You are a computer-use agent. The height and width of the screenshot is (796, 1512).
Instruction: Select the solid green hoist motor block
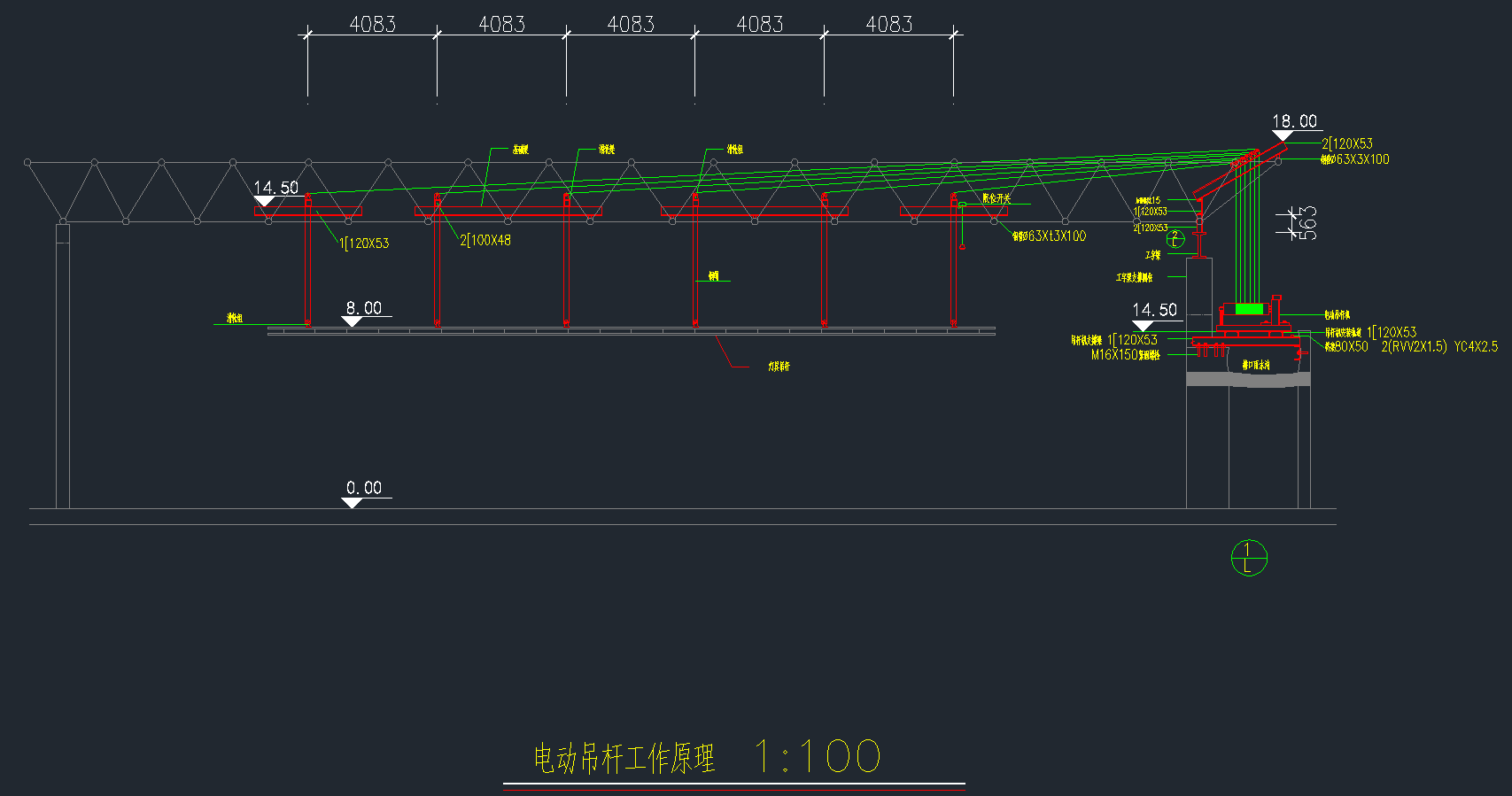pos(1249,309)
